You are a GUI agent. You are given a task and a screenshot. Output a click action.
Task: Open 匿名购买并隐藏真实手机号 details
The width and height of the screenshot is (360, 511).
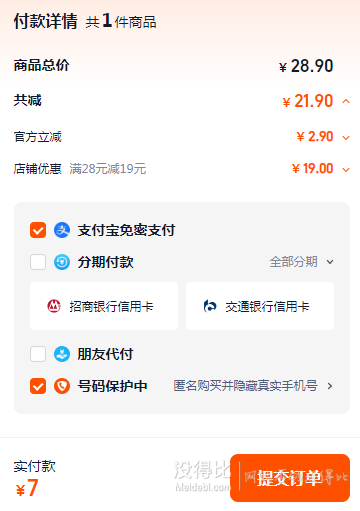253,386
